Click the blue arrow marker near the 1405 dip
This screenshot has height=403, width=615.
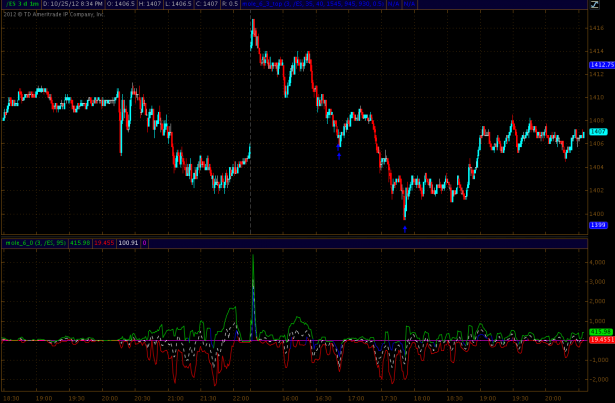[339, 155]
